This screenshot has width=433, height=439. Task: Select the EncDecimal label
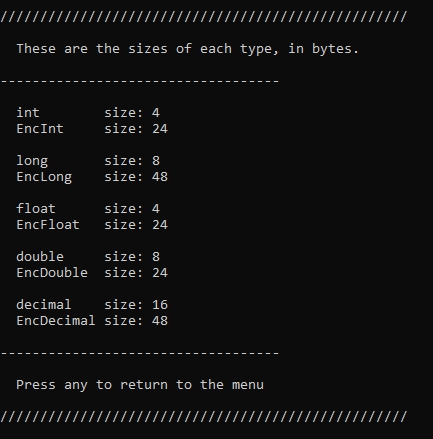pyautogui.click(x=56, y=321)
